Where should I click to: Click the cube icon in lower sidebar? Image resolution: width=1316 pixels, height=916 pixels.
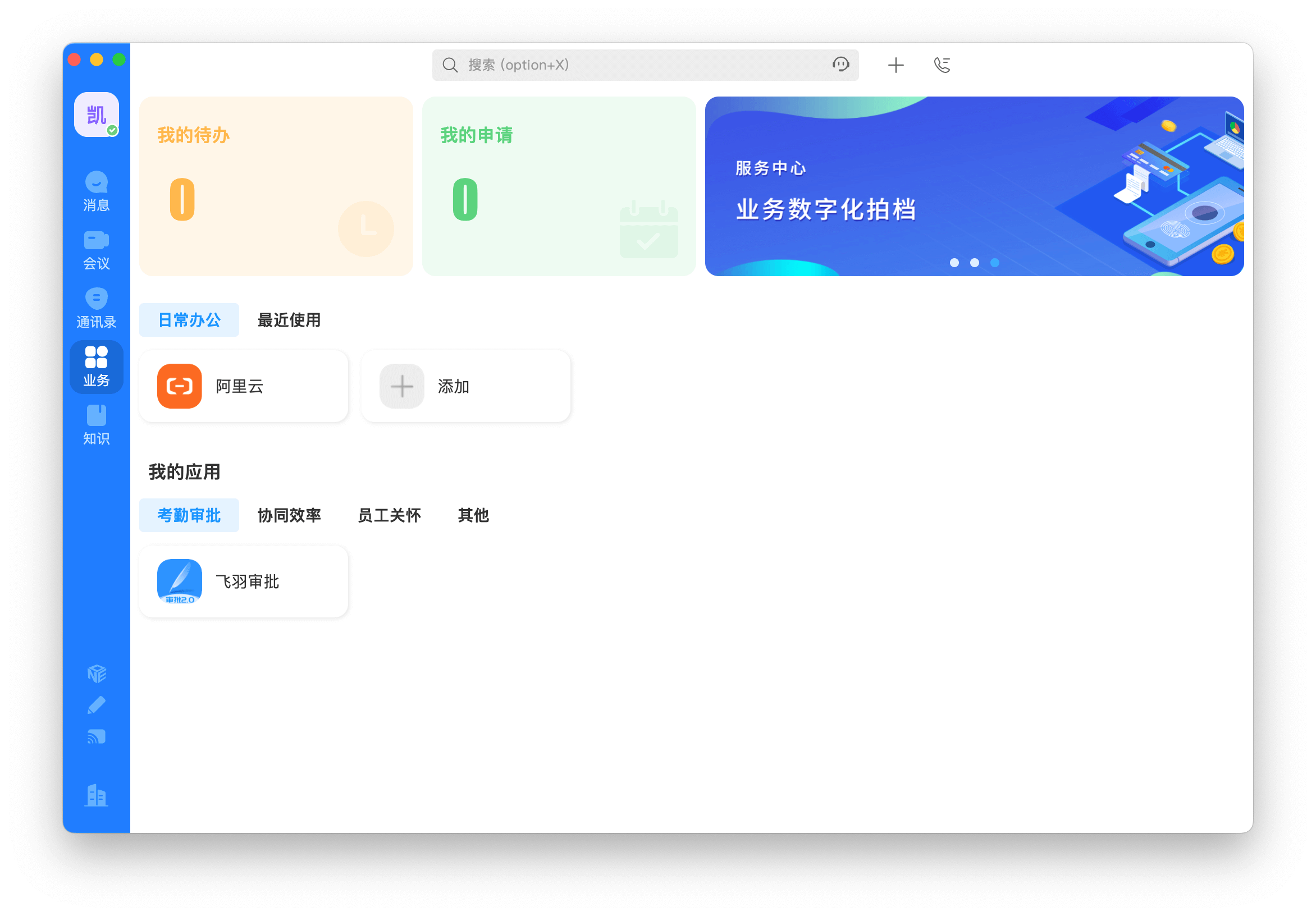(x=97, y=674)
